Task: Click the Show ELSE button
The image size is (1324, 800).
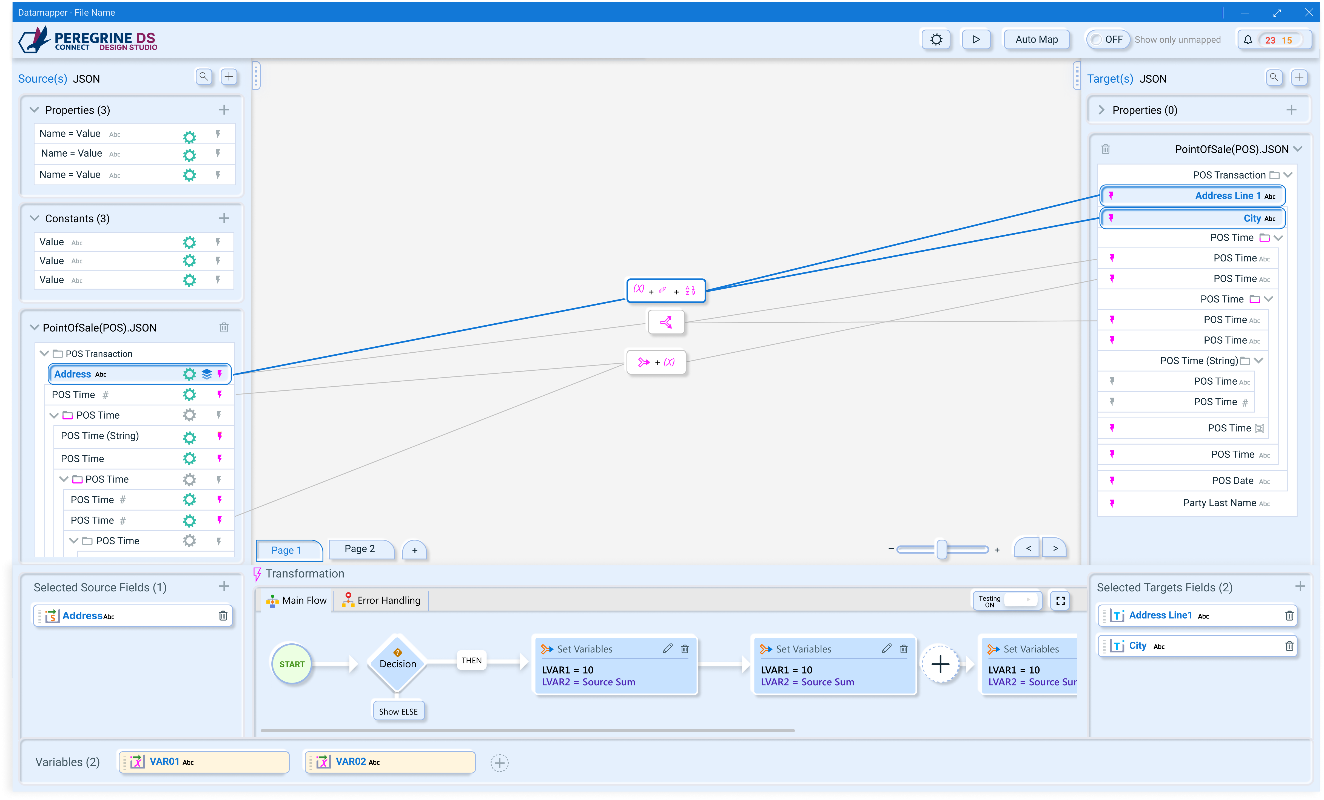Action: (397, 712)
